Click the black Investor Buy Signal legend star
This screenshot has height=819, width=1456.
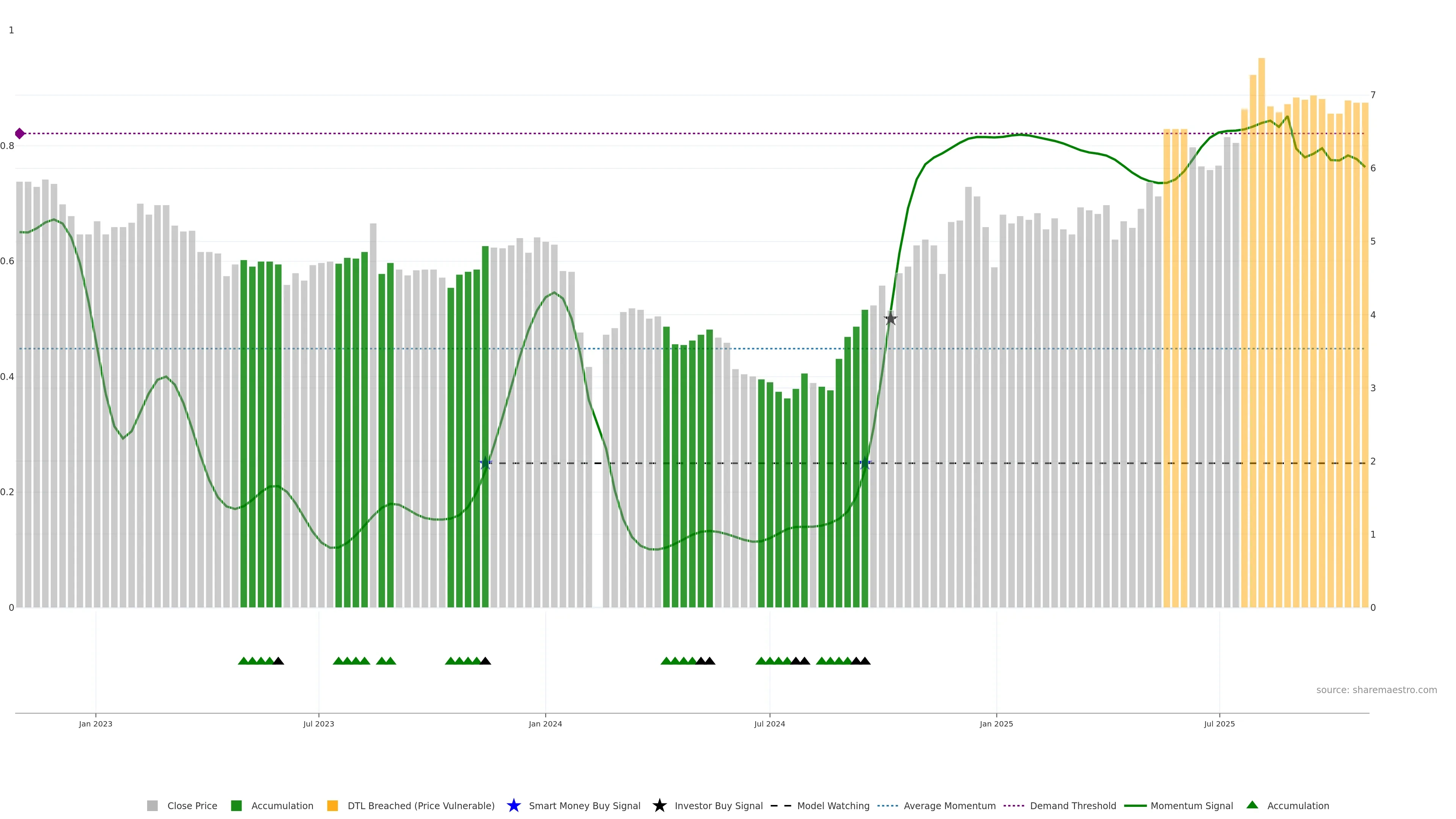point(659,805)
